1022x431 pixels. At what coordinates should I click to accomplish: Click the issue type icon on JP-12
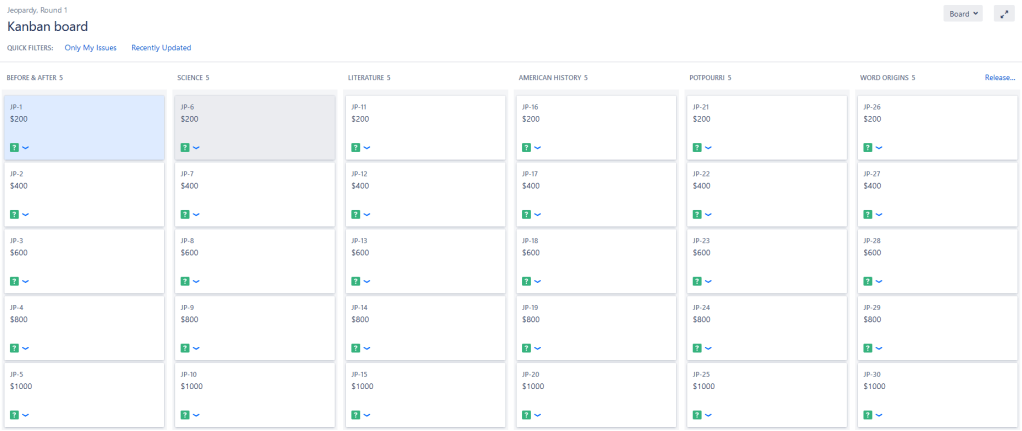(356, 214)
